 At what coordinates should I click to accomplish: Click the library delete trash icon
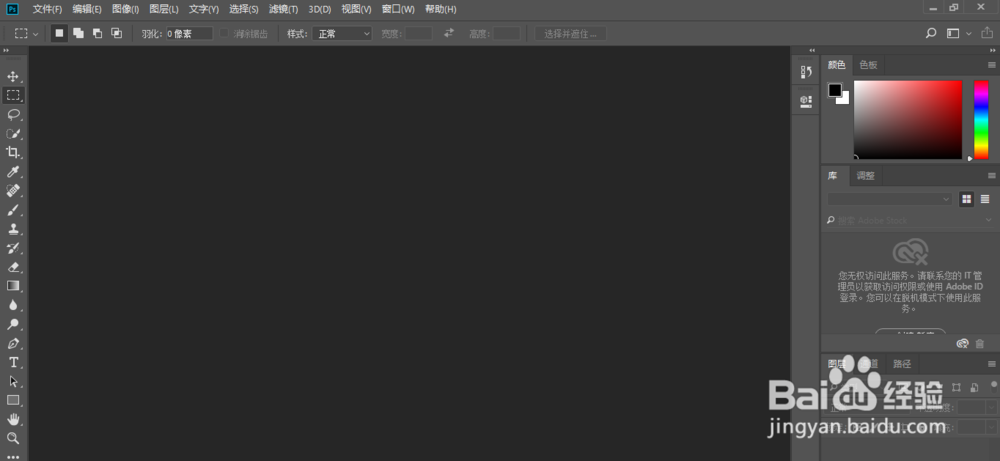pyautogui.click(x=980, y=344)
